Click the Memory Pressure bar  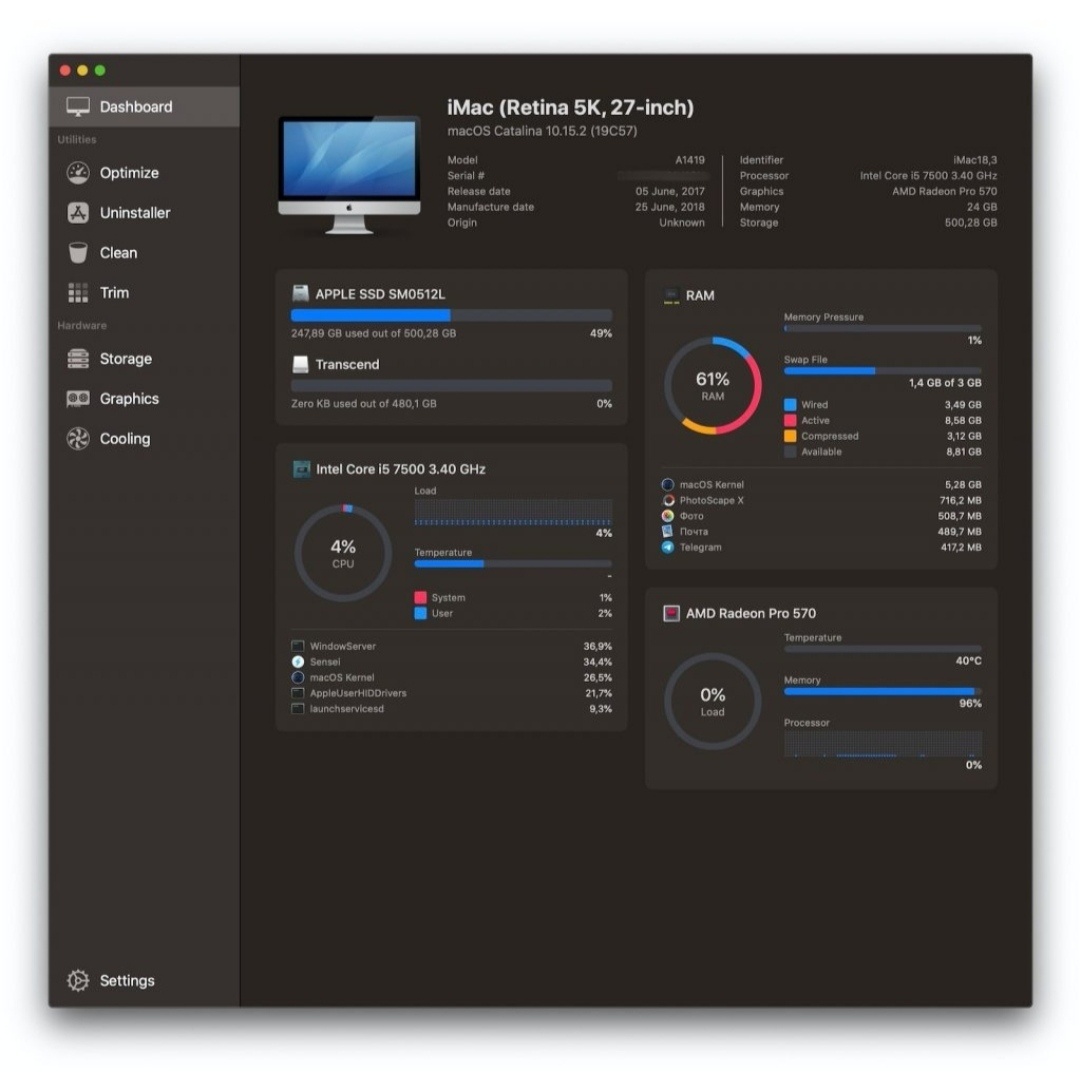[883, 329]
